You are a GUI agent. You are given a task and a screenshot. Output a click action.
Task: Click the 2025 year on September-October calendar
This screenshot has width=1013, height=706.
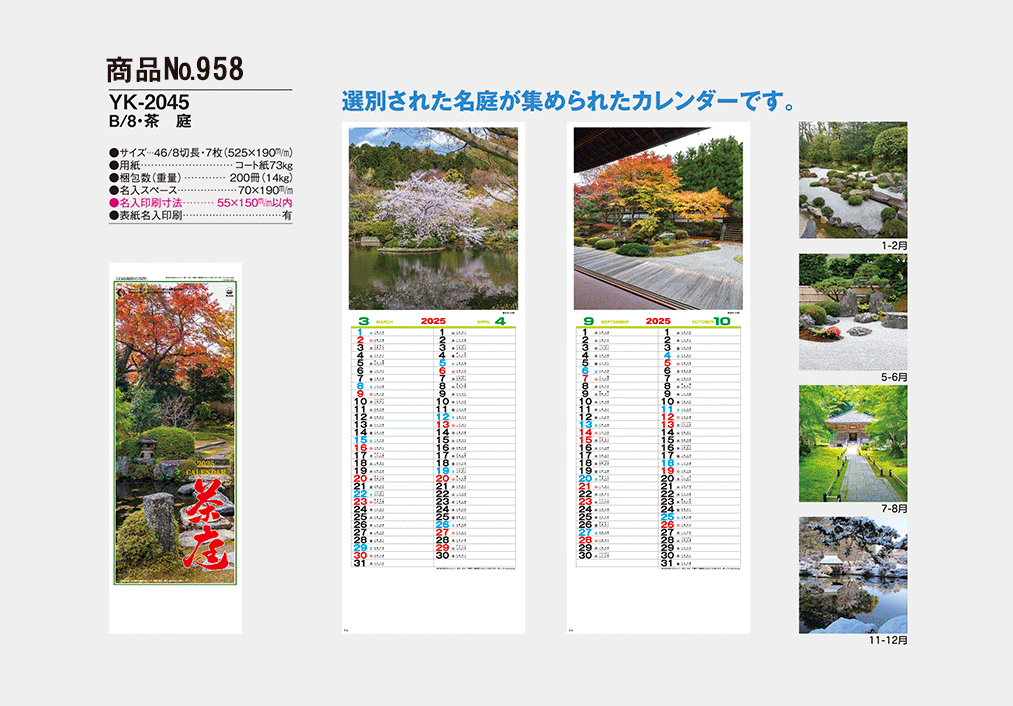658,321
